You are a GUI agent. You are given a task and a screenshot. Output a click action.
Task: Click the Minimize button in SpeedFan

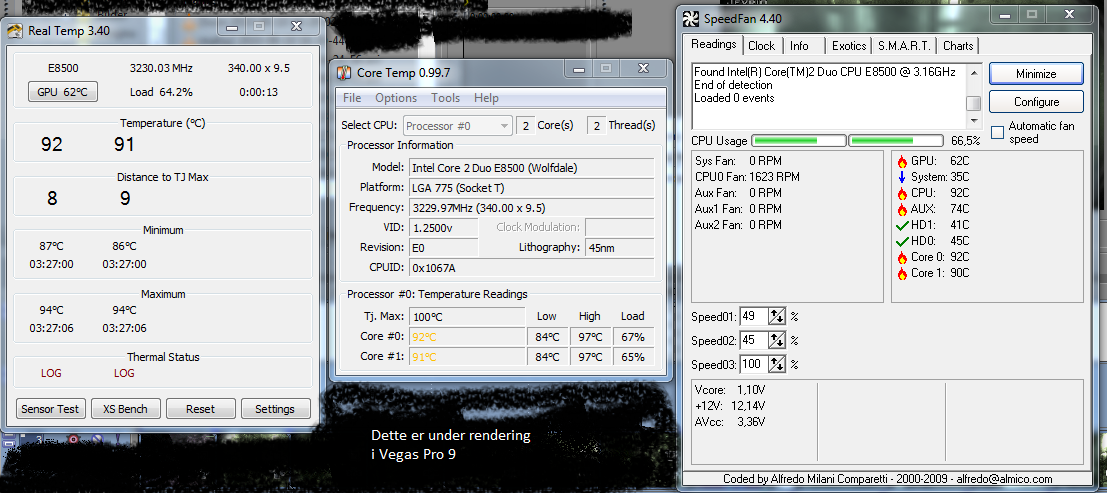click(1036, 73)
